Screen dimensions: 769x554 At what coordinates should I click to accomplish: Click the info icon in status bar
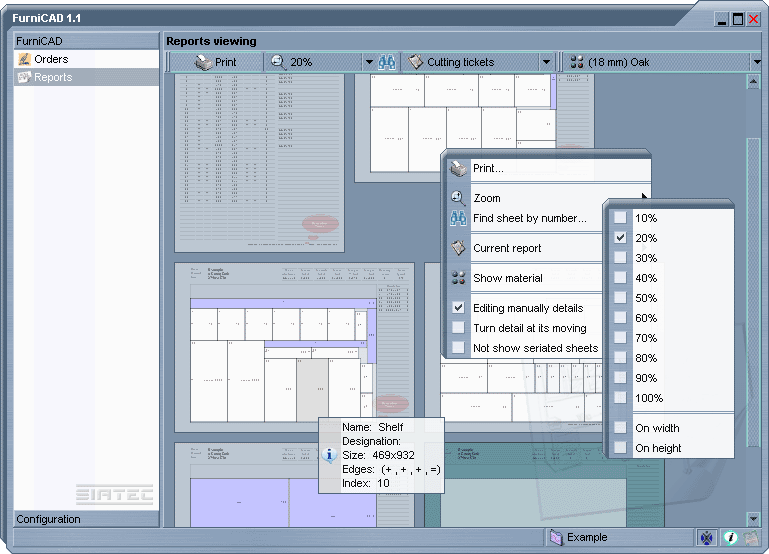(x=730, y=538)
